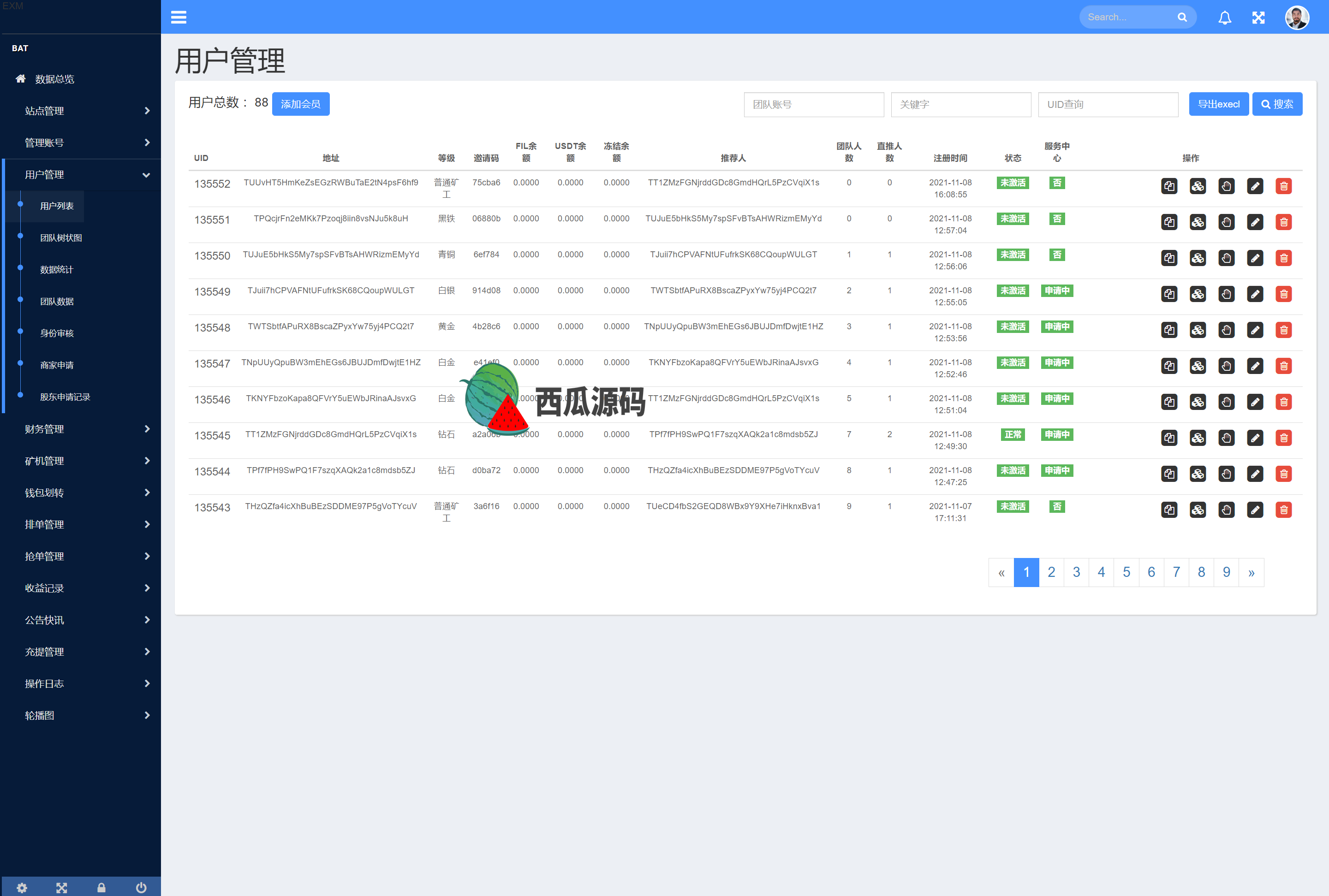Click the expand icon in sidebar footer

pos(62,887)
